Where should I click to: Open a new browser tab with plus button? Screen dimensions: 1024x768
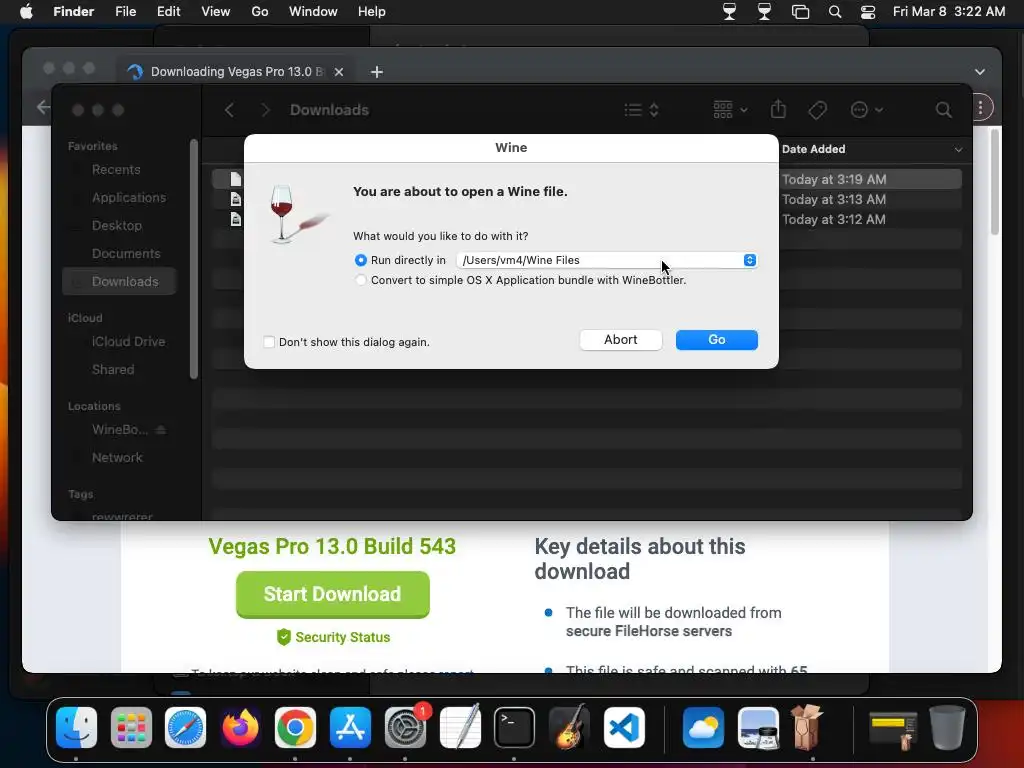pos(377,72)
